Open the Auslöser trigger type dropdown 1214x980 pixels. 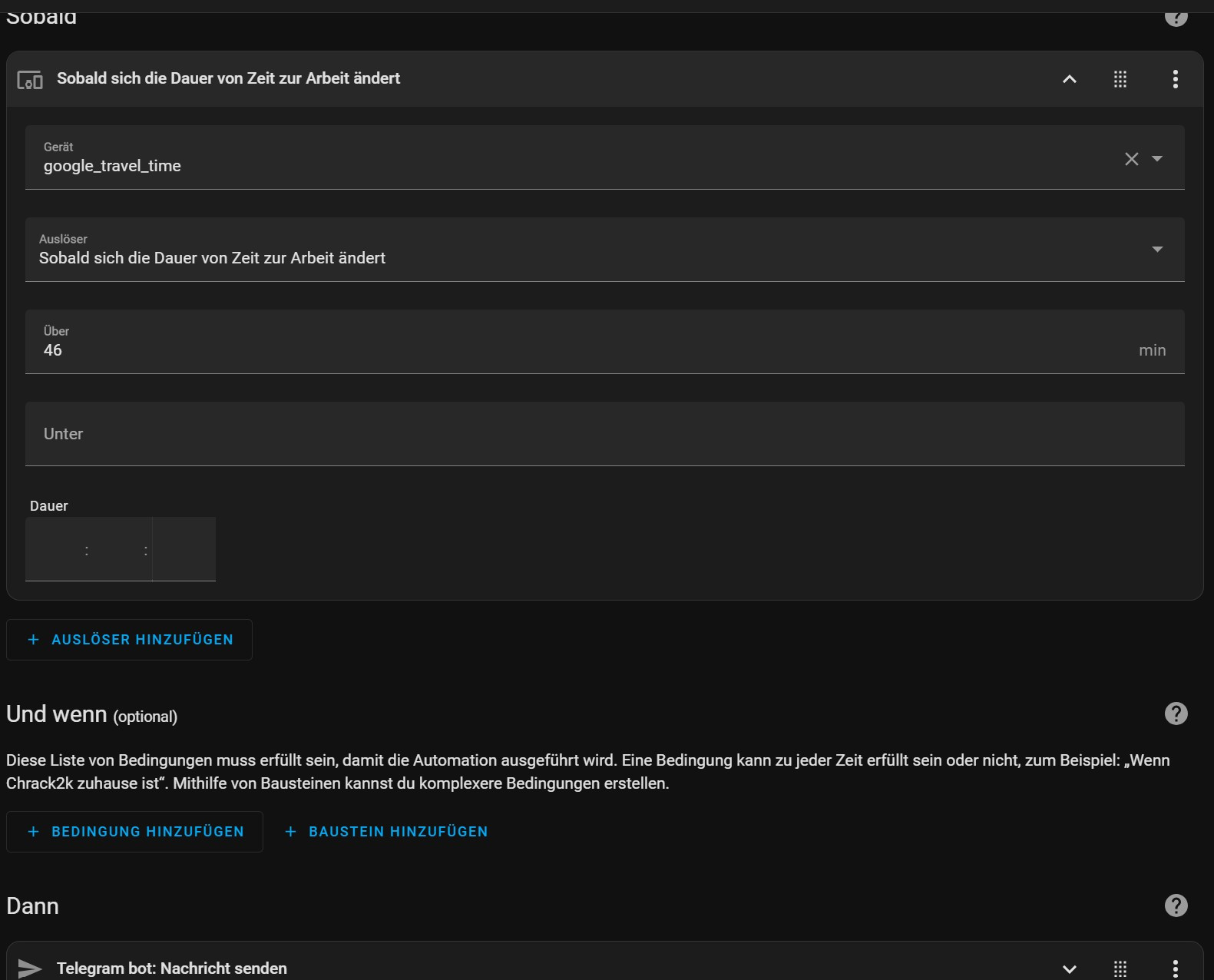point(1157,250)
